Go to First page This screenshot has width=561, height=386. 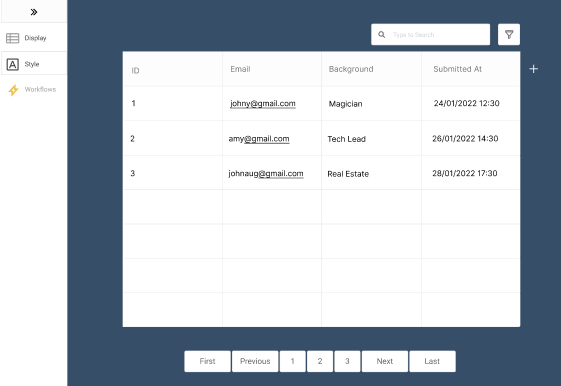point(208,361)
